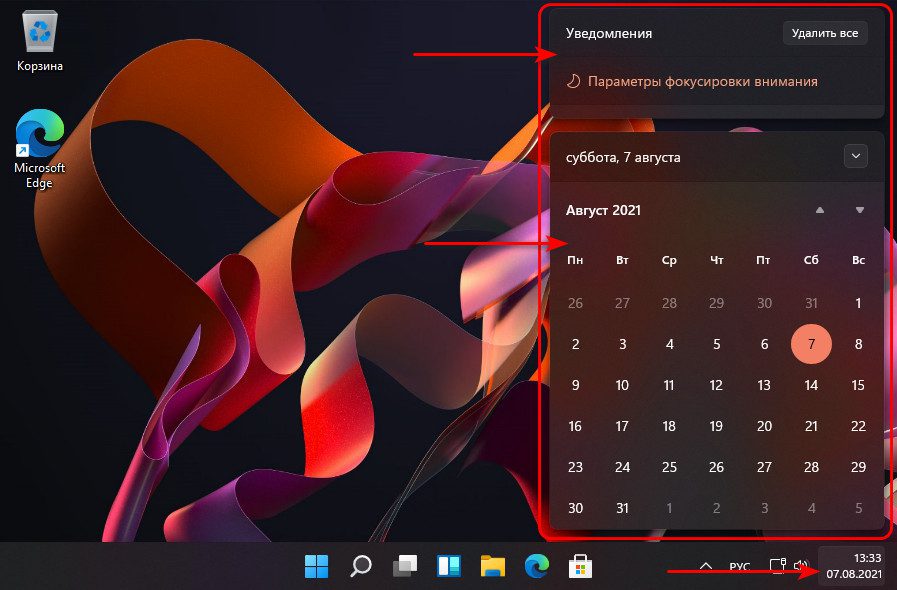Select August 31 in the calendar
The image size is (897, 590).
[x=622, y=508]
